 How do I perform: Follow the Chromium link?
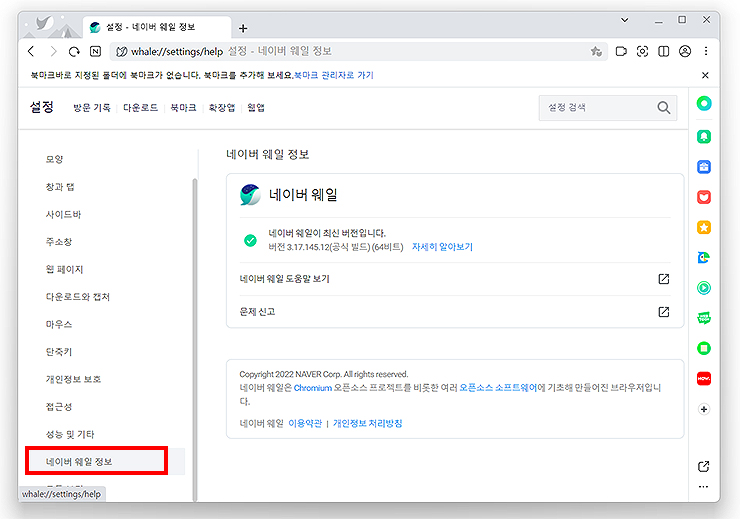(x=313, y=388)
